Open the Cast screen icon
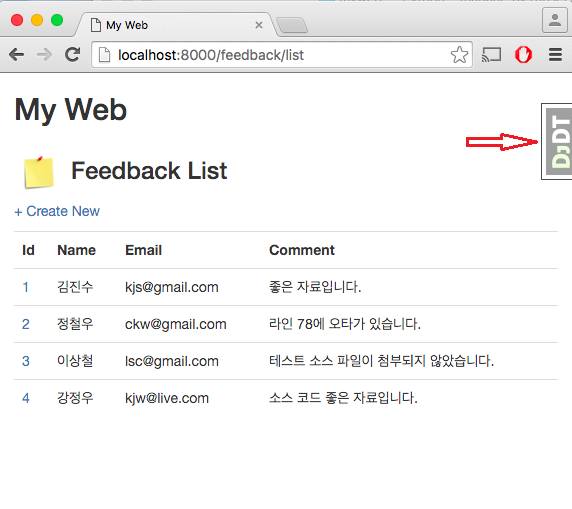 [x=491, y=55]
